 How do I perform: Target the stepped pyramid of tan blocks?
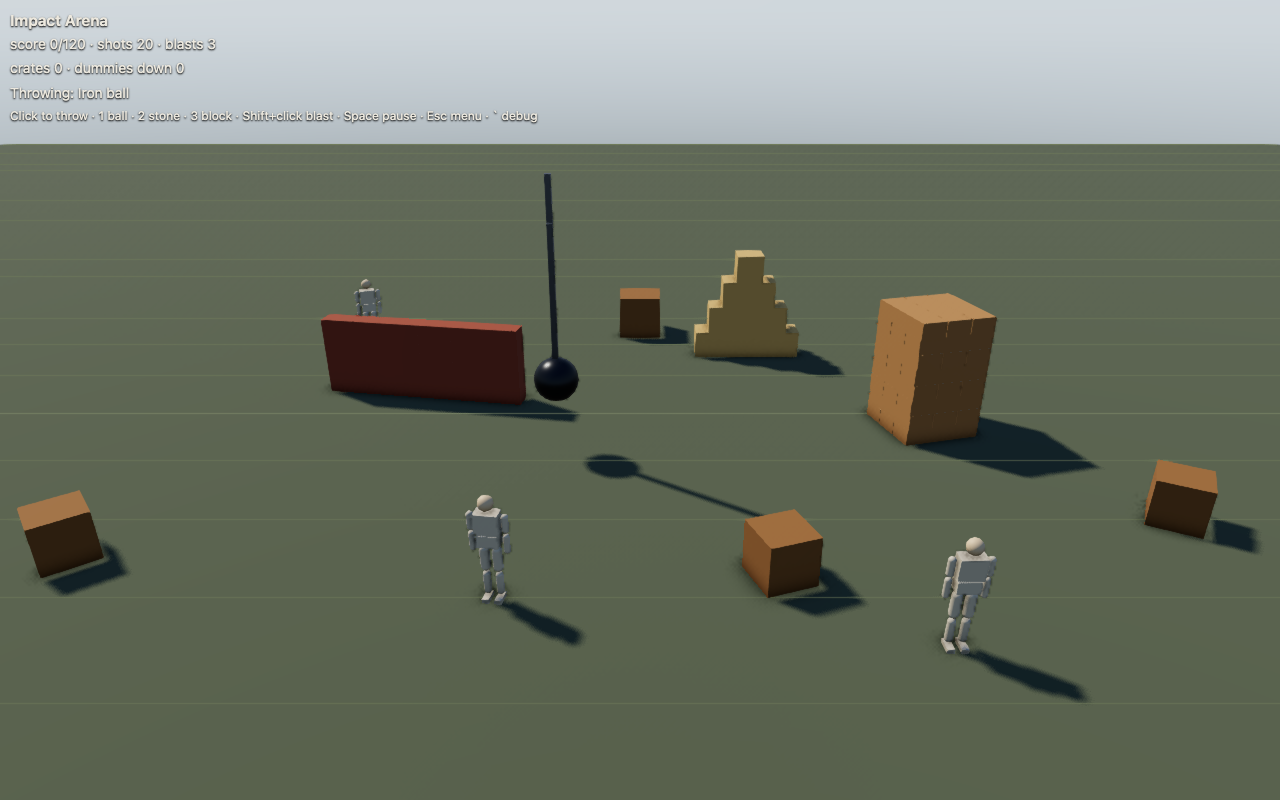coord(746,304)
